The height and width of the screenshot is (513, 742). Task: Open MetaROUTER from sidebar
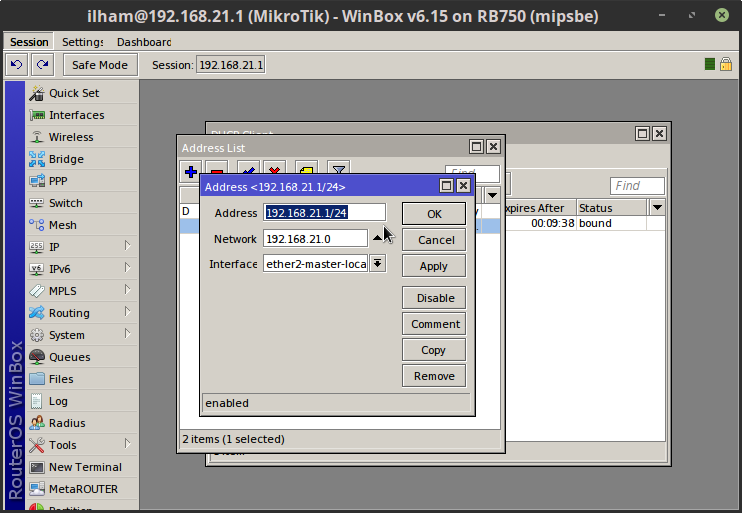click(x=82, y=489)
